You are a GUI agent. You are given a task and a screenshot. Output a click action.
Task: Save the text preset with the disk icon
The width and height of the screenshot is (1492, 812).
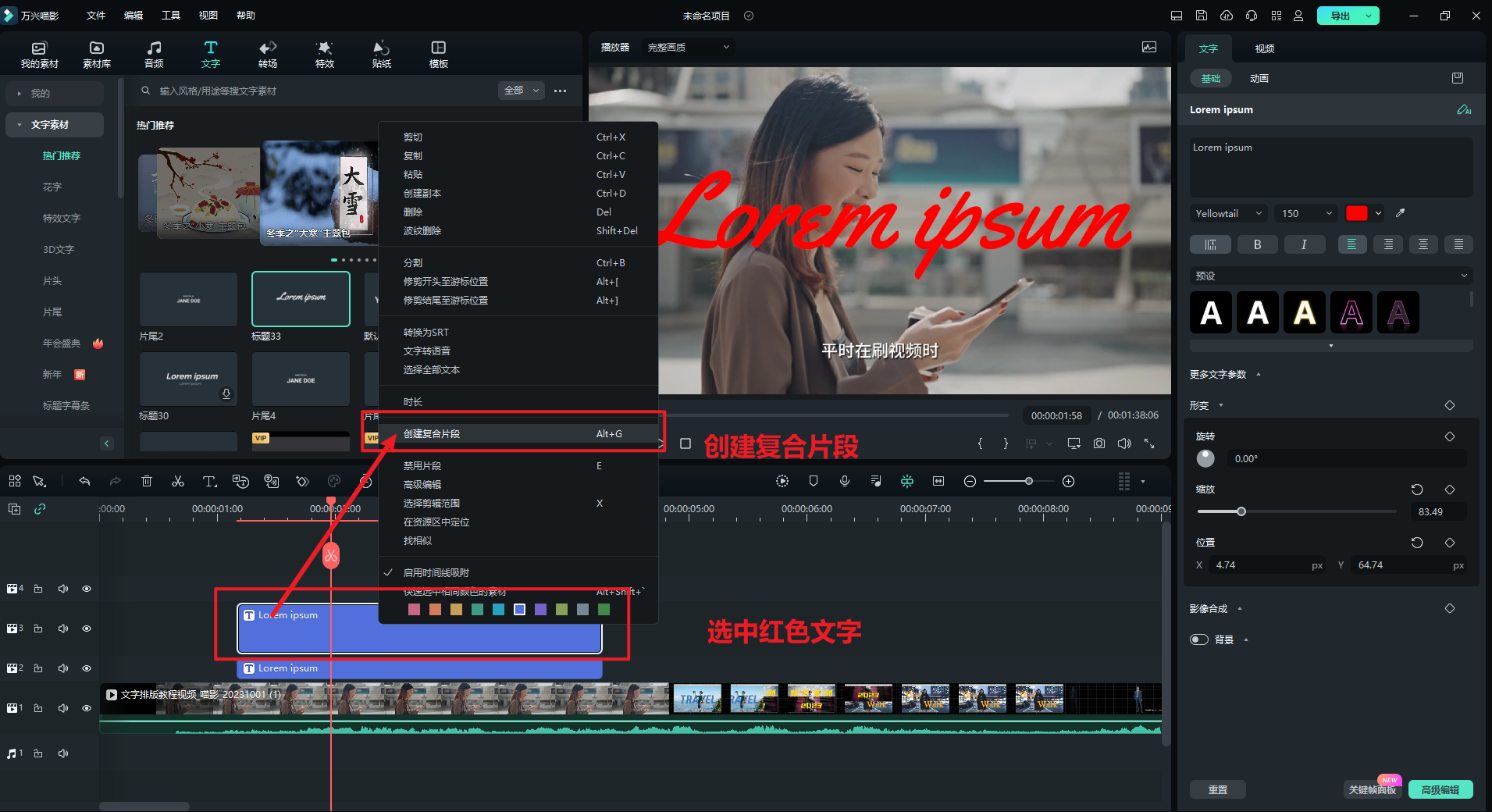coord(1458,78)
